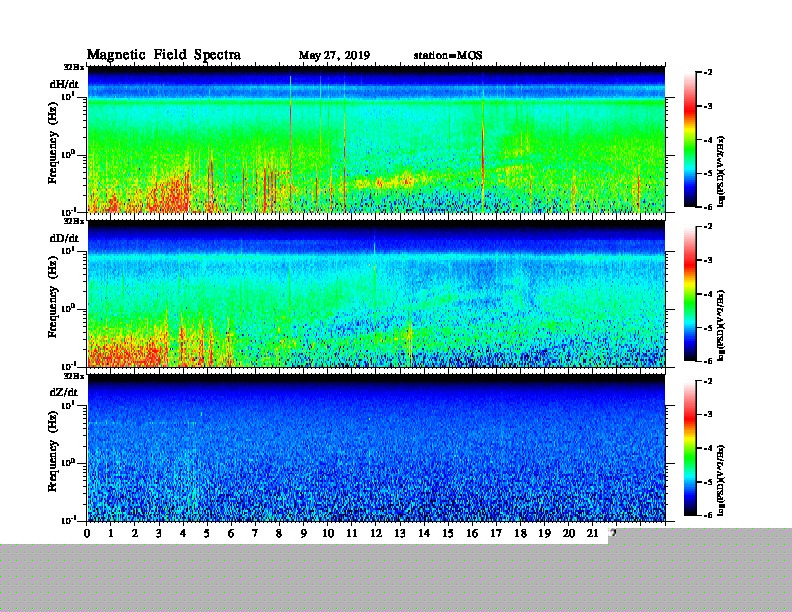Click hour tick label 5 on time axis
This screenshot has width=792, height=612.
[207, 533]
